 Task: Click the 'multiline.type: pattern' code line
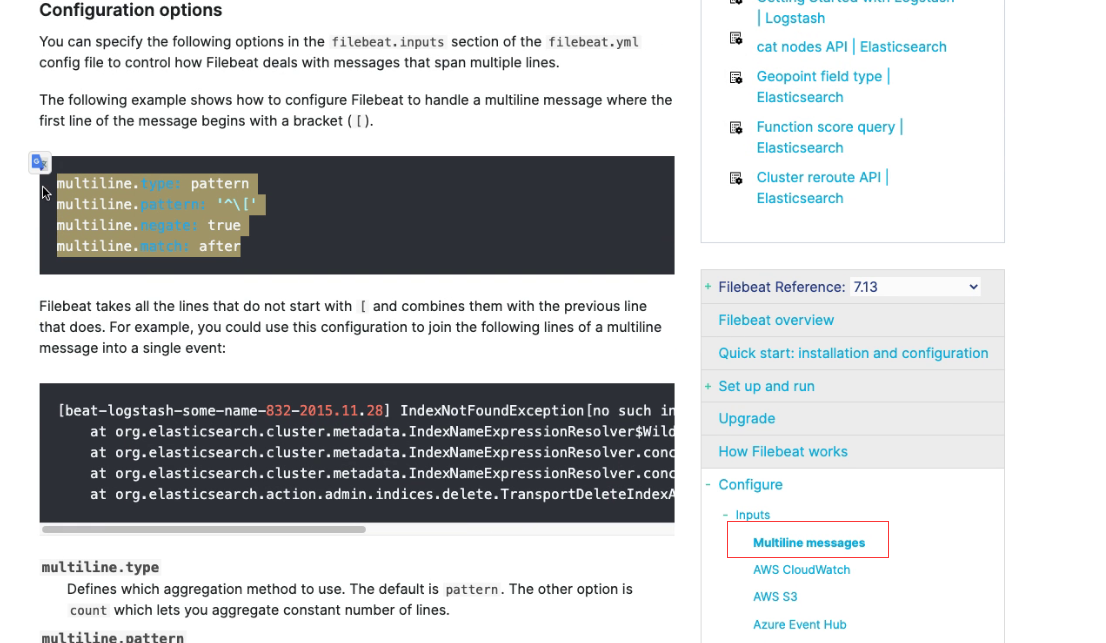coord(153,184)
